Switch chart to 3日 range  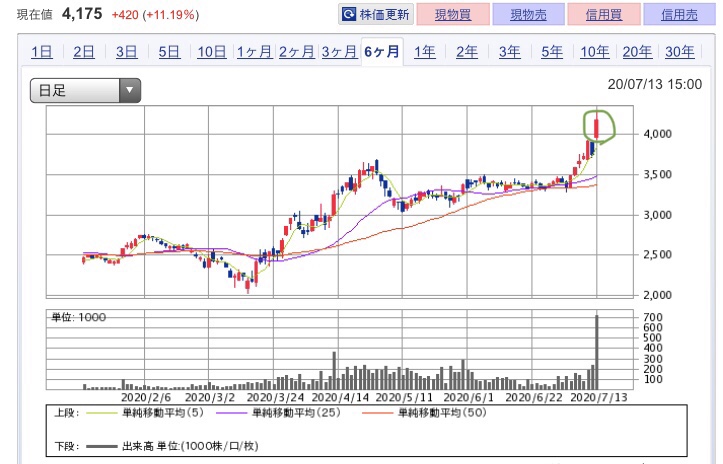click(126, 52)
